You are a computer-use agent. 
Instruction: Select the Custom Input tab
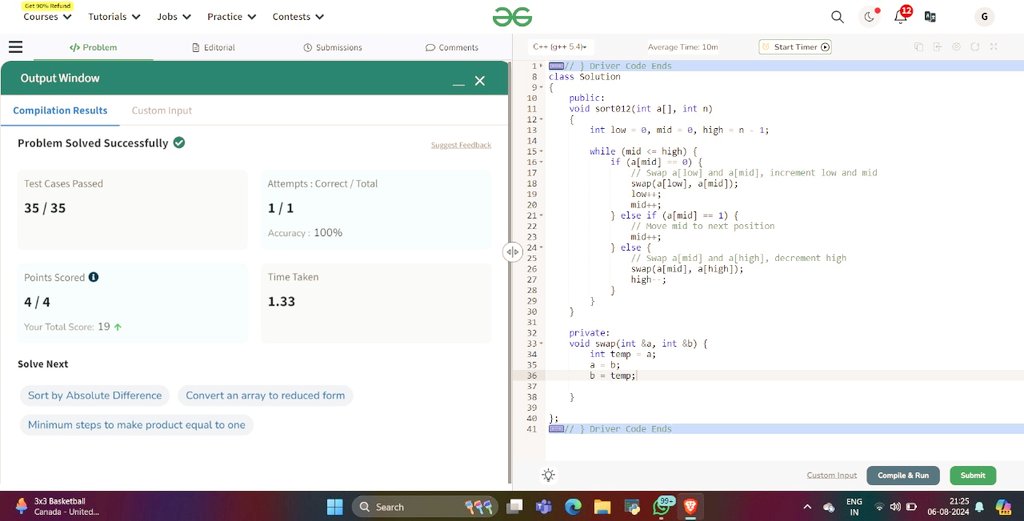162,110
